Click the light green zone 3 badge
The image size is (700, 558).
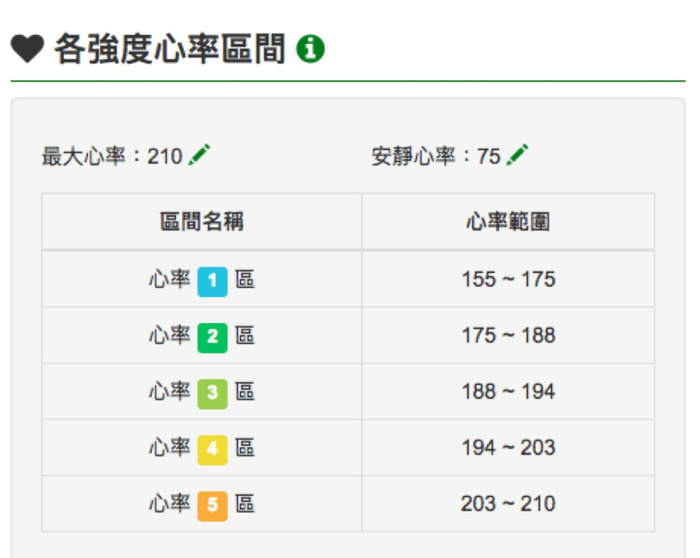point(212,392)
